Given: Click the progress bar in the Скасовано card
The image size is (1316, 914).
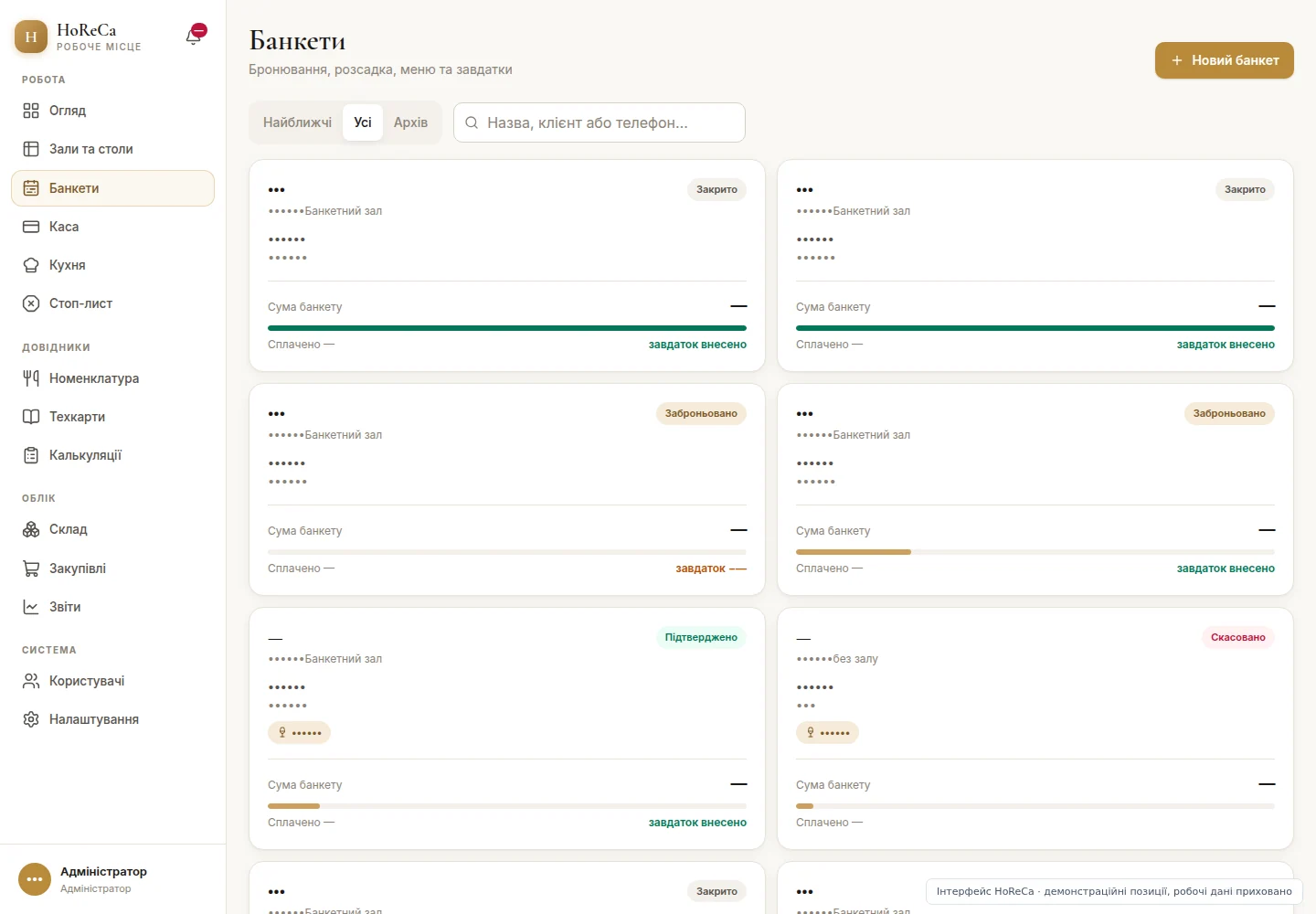Looking at the screenshot, I should click(1035, 806).
